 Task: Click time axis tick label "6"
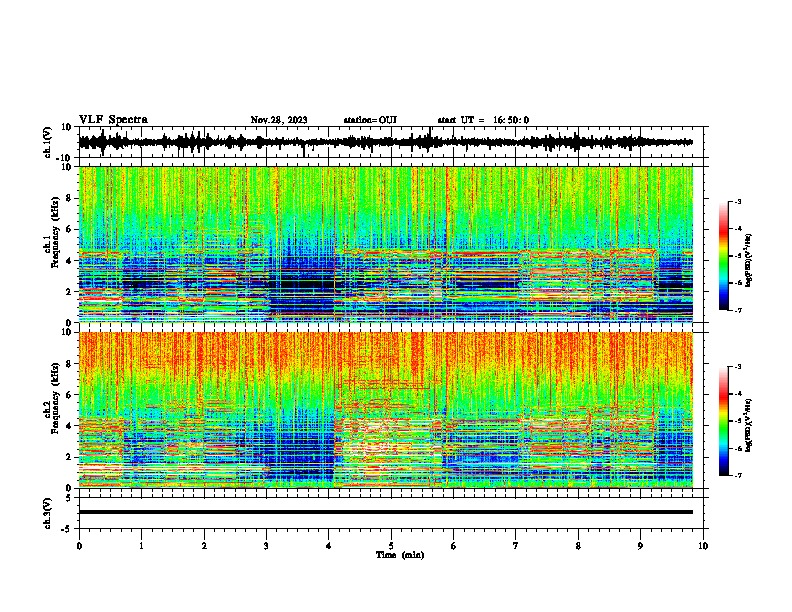[454, 546]
